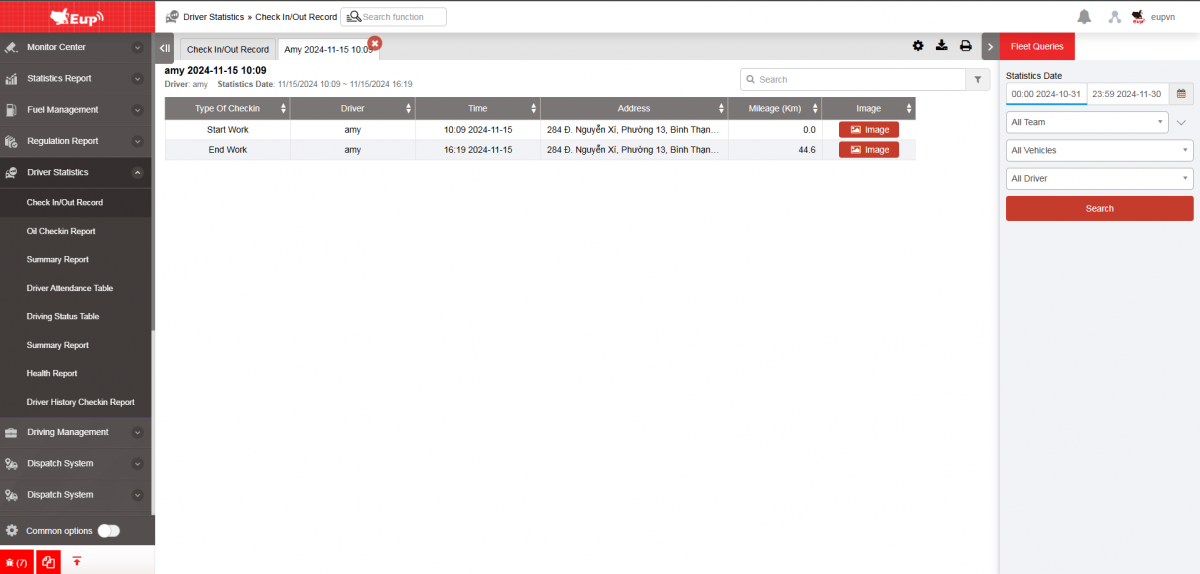Toggle the Common options switch
The width and height of the screenshot is (1200, 574).
pyautogui.click(x=108, y=531)
